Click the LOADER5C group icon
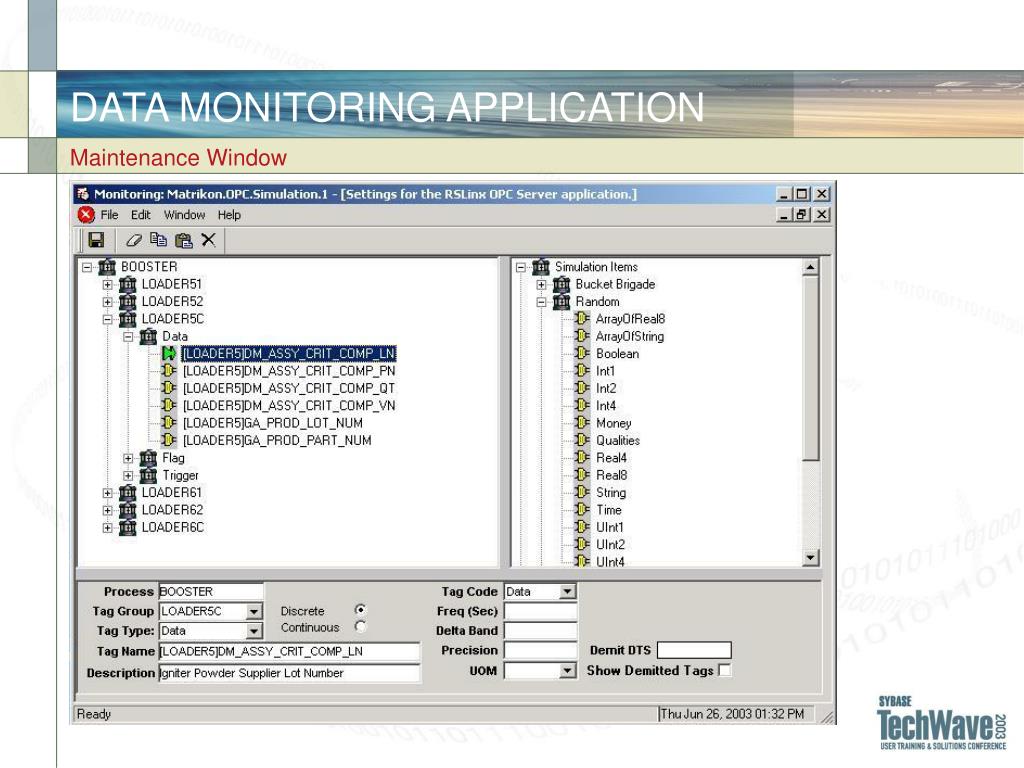 127,319
